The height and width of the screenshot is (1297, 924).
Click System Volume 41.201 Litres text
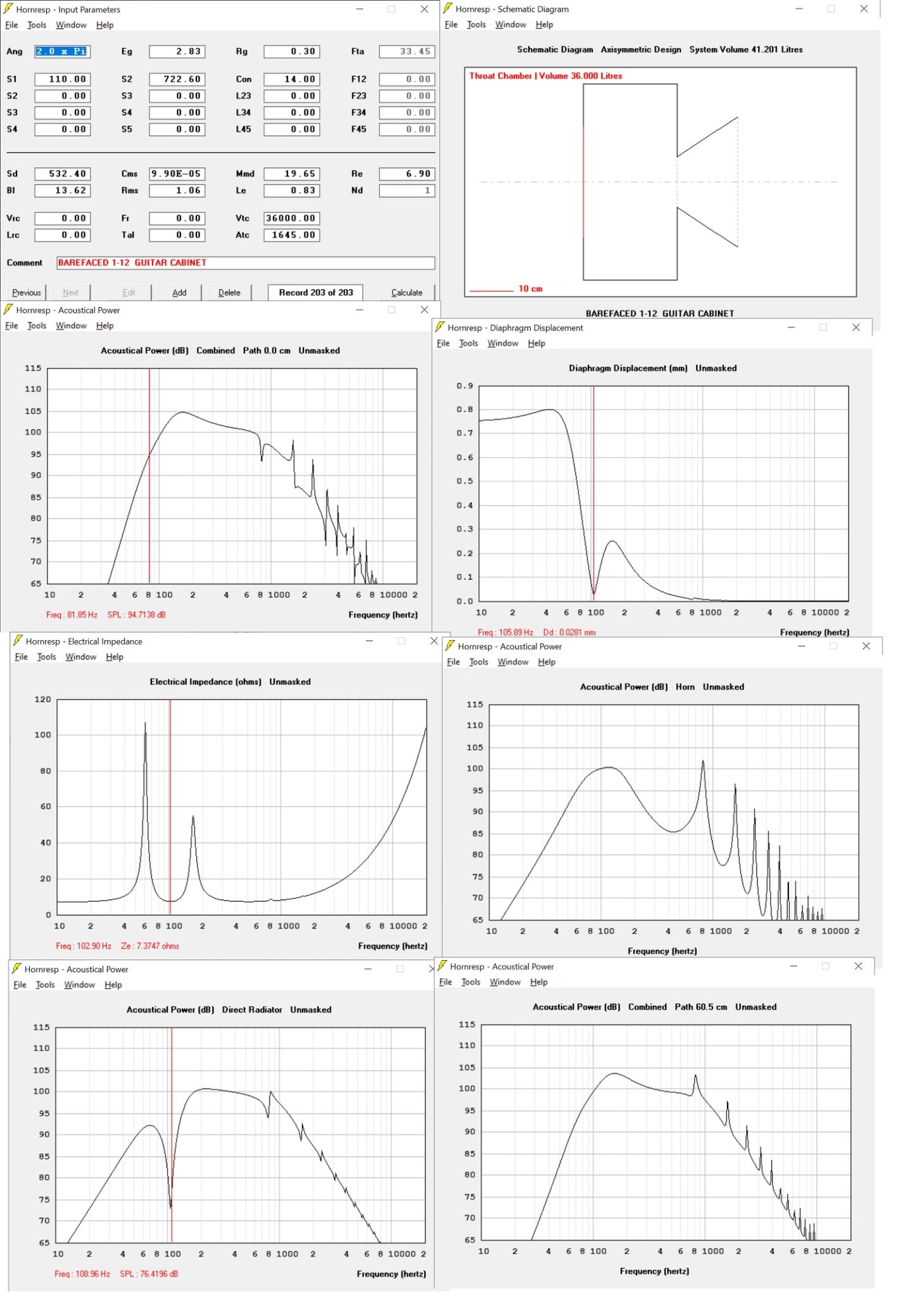(x=746, y=49)
